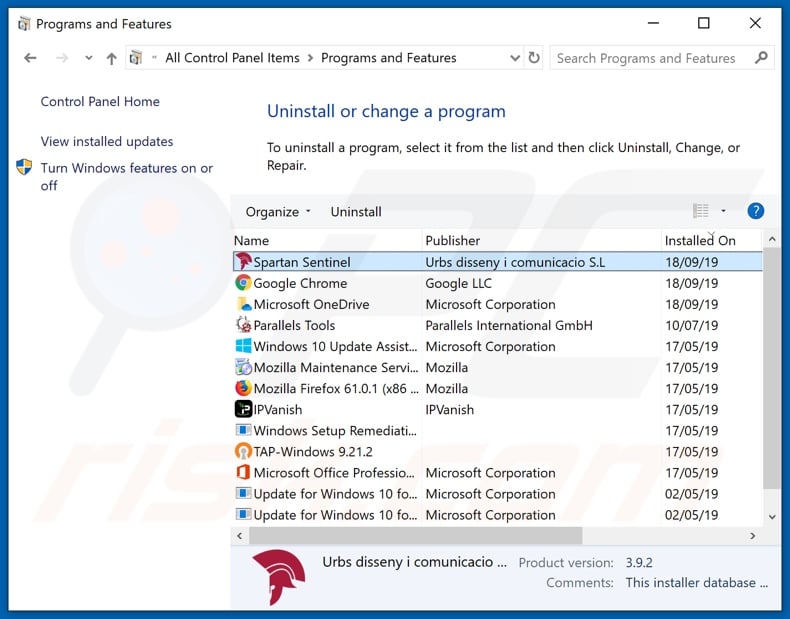Select Windows 10 Update Assist... entry

pyautogui.click(x=336, y=347)
